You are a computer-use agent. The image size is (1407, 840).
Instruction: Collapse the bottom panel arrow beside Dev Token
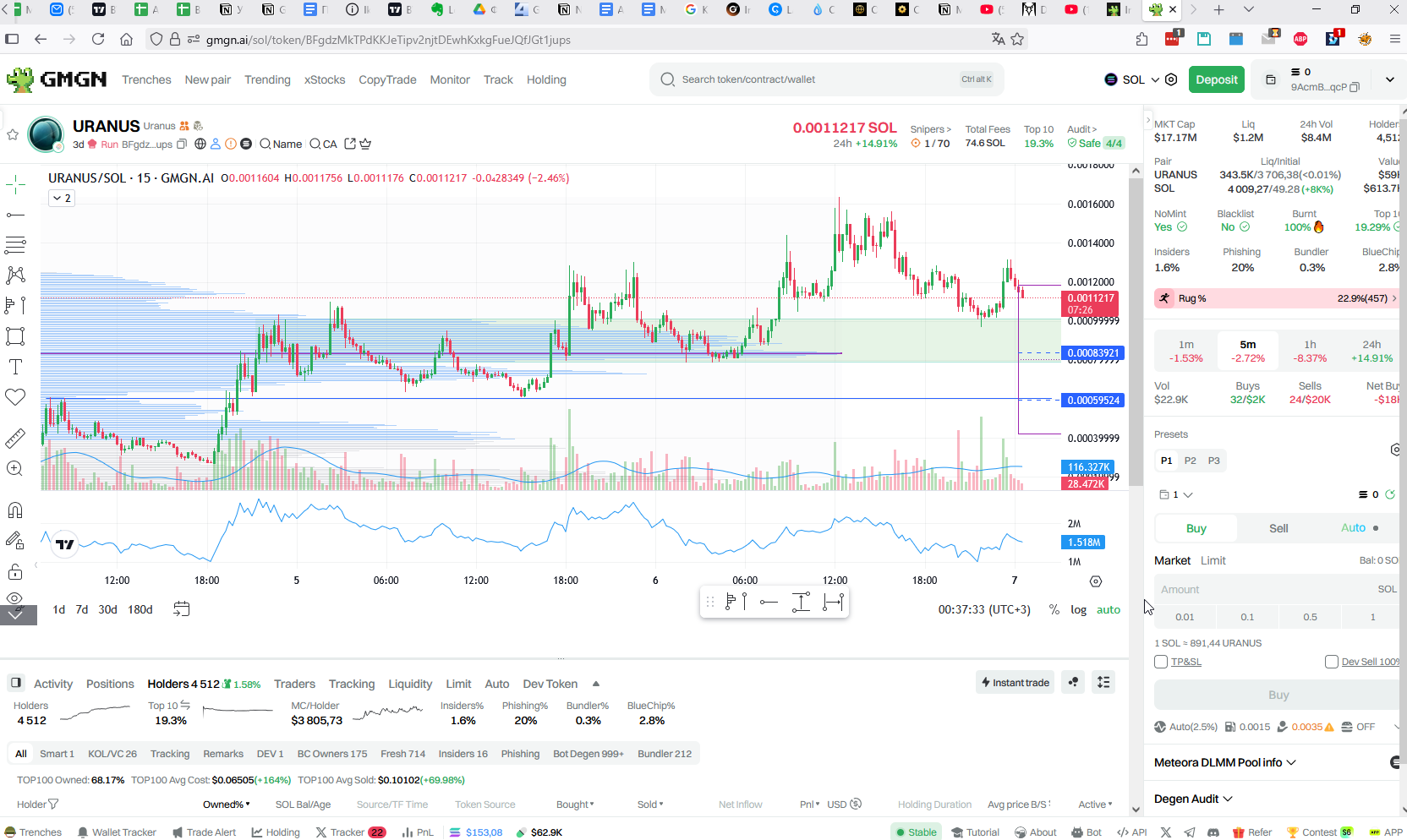(x=595, y=684)
